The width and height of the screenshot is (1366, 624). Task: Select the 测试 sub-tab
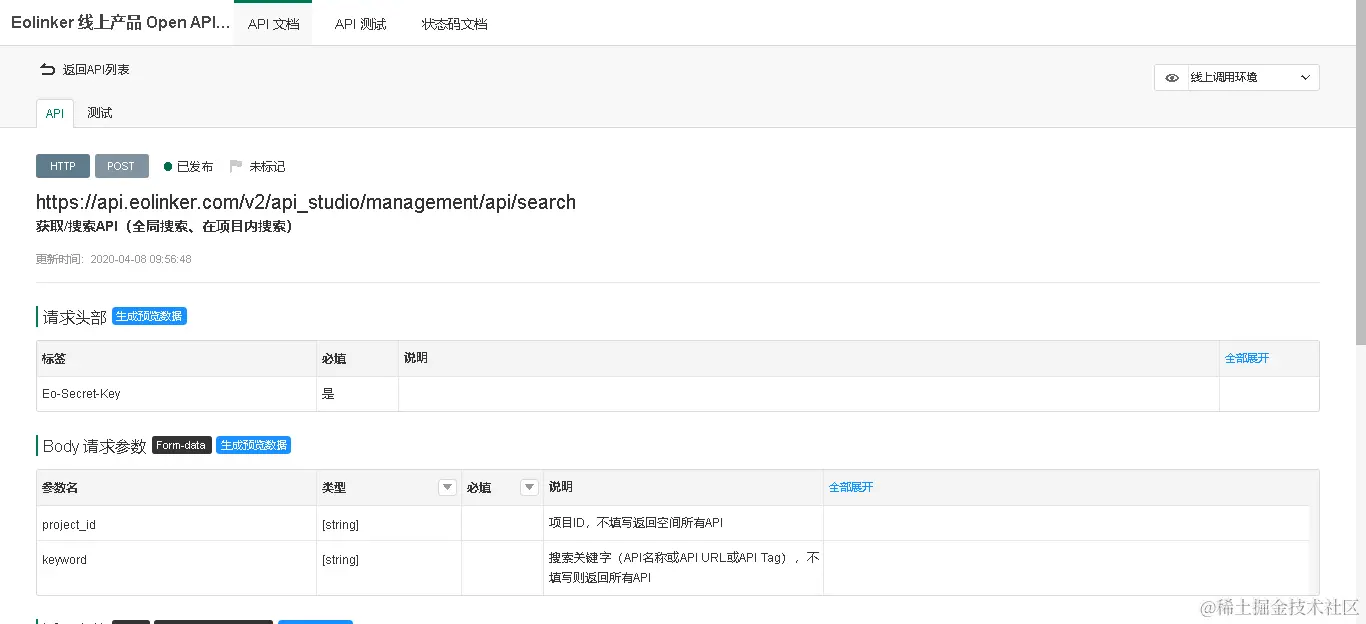[x=100, y=113]
